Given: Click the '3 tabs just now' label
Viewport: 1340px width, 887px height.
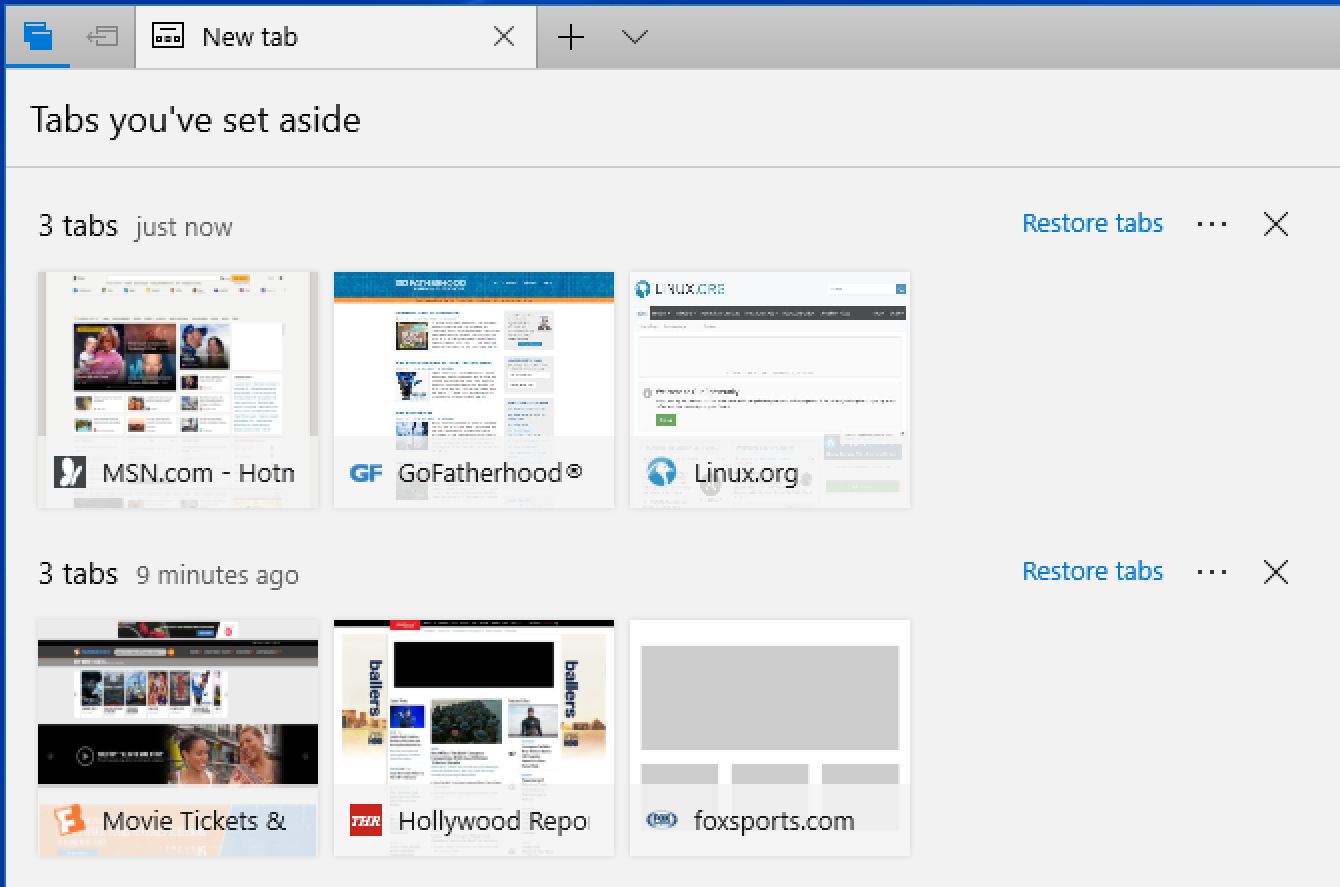Looking at the screenshot, I should 135,226.
